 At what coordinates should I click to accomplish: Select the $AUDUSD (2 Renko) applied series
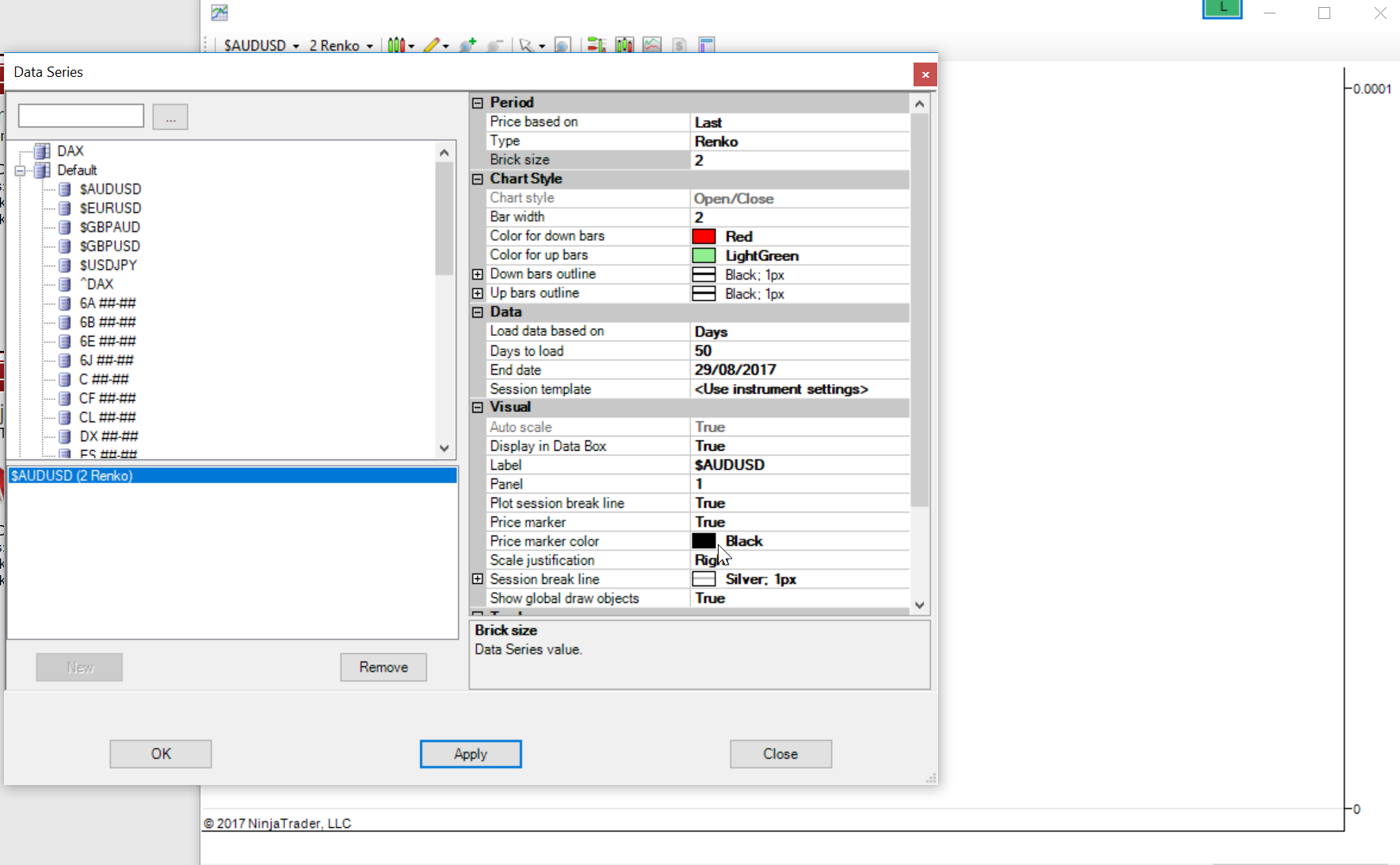(233, 476)
